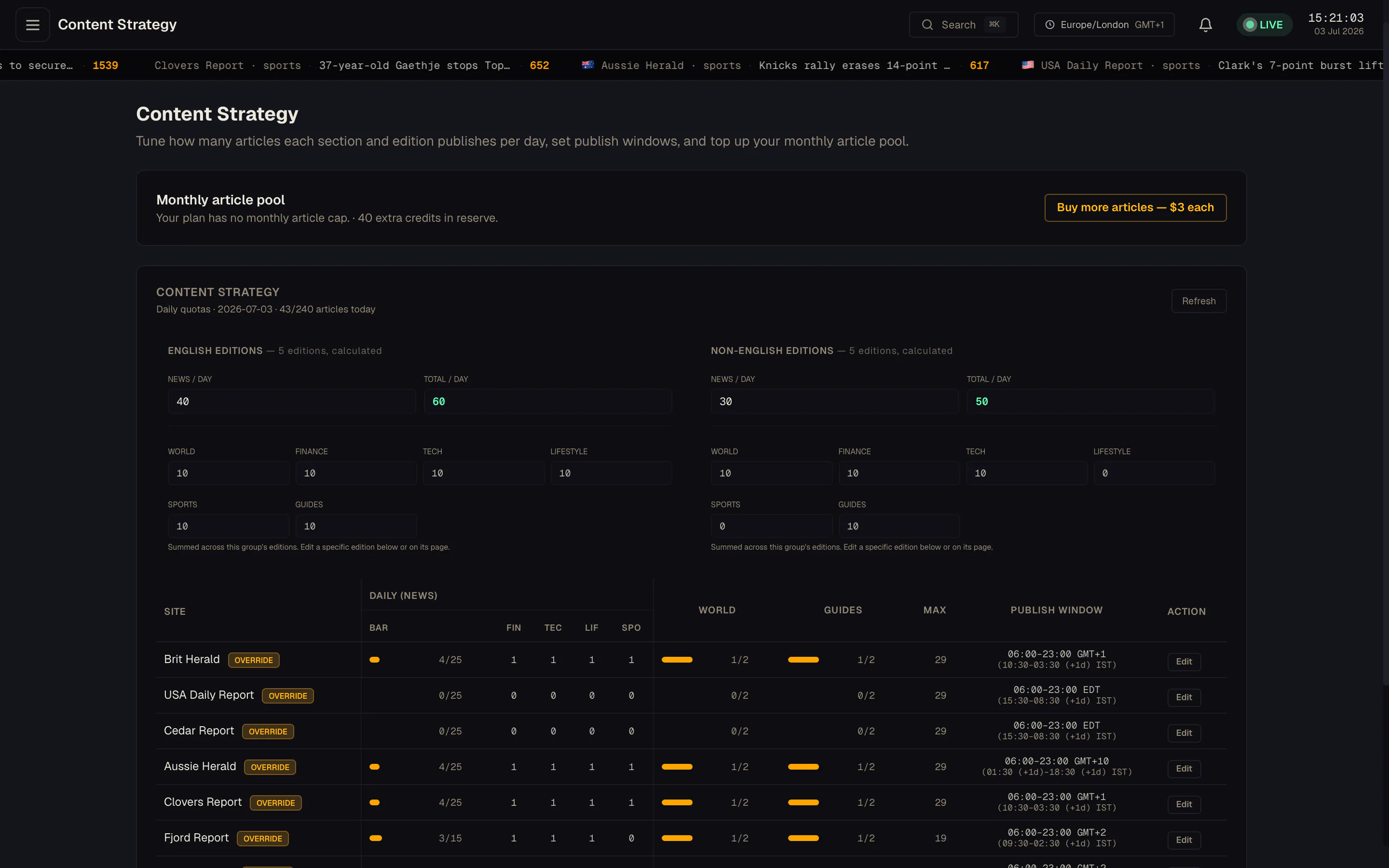
Task: Edit the Brit Herald row
Action: click(x=1184, y=661)
